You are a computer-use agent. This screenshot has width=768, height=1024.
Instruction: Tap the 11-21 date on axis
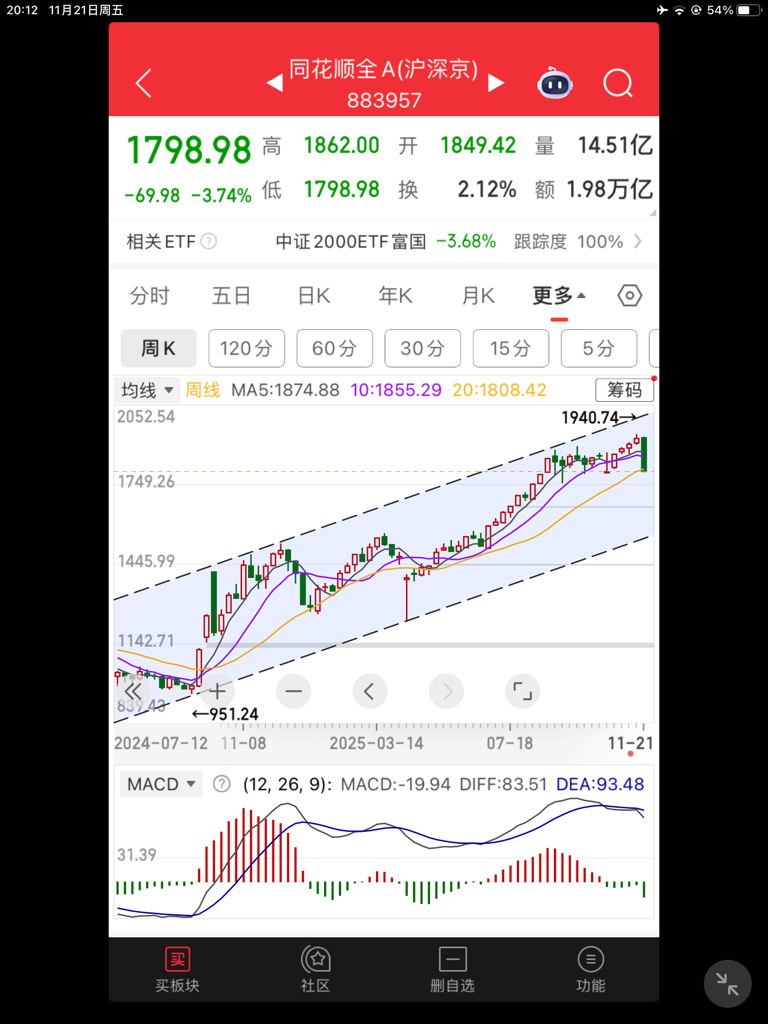630,743
